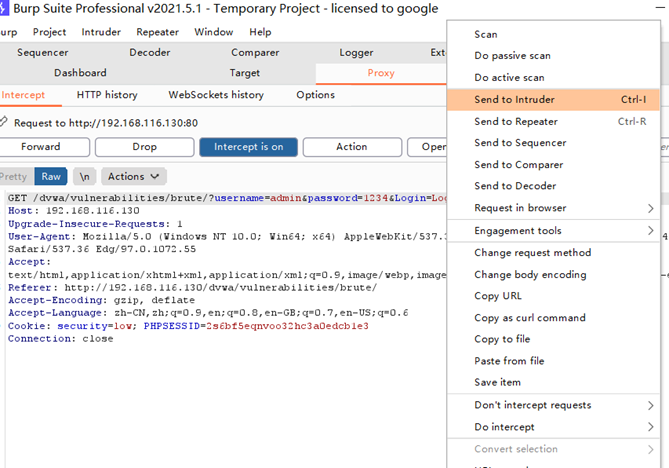Expand Do intercept submenu
The image size is (669, 468).
point(553,427)
